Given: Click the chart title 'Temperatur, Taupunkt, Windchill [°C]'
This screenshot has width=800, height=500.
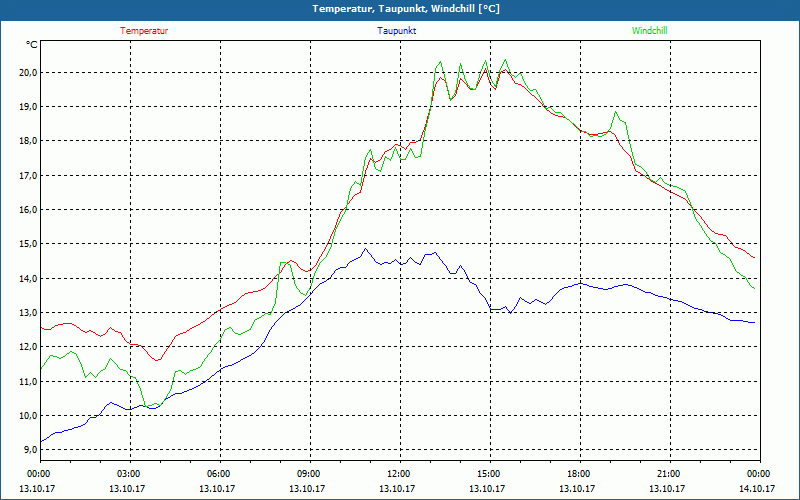Looking at the screenshot, I should pos(406,9).
